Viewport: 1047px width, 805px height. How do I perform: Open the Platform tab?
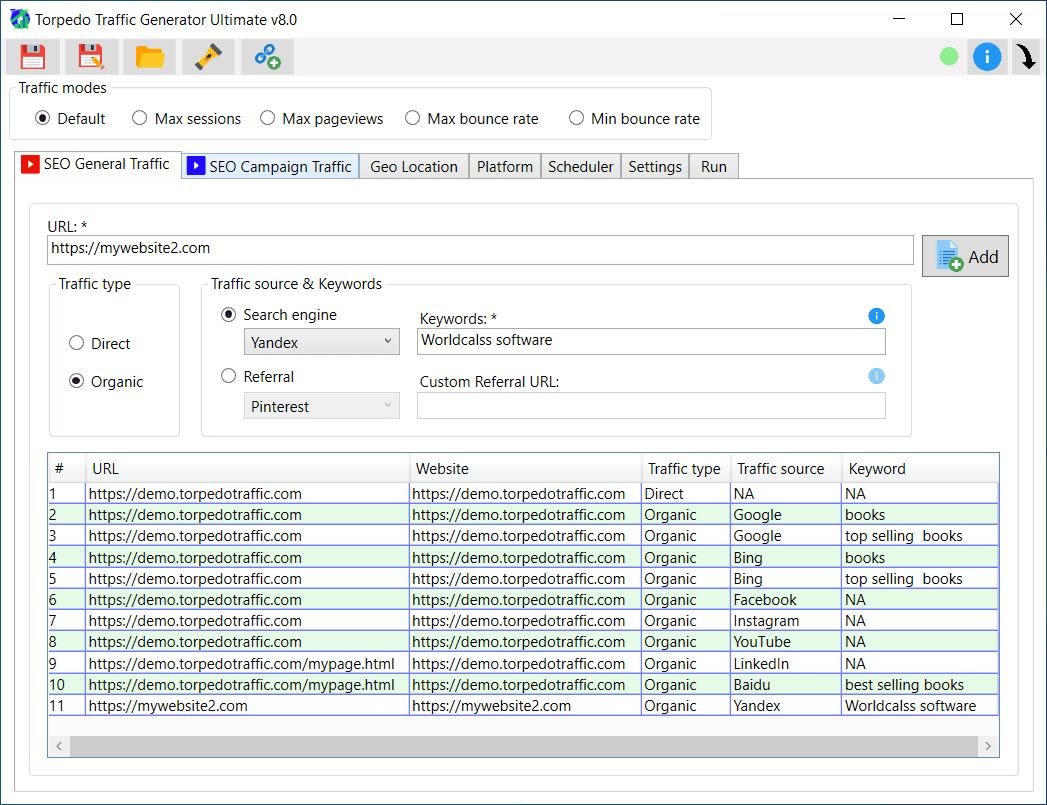tap(505, 166)
